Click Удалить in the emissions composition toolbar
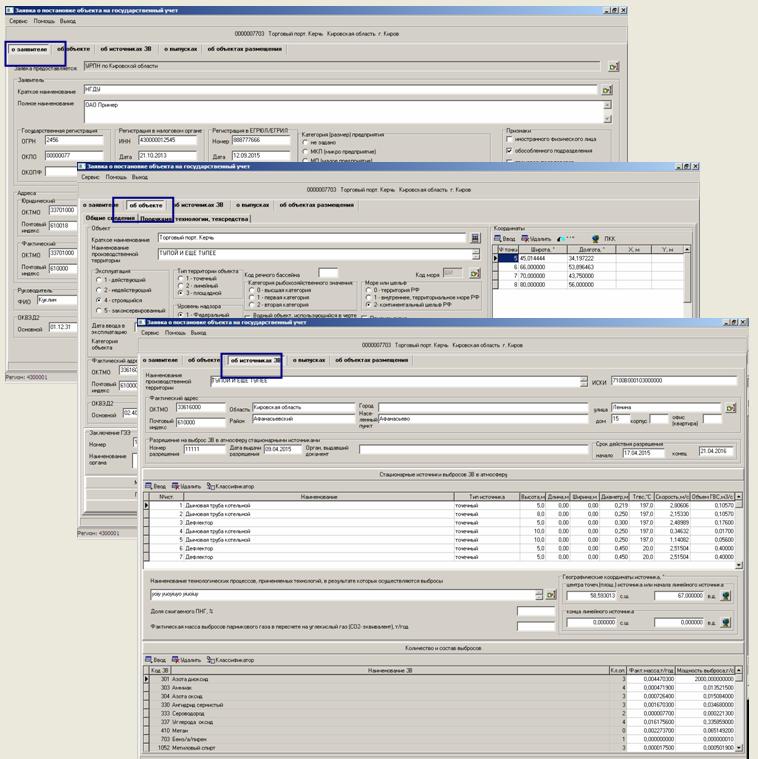The height and width of the screenshot is (759, 758). tap(186, 660)
